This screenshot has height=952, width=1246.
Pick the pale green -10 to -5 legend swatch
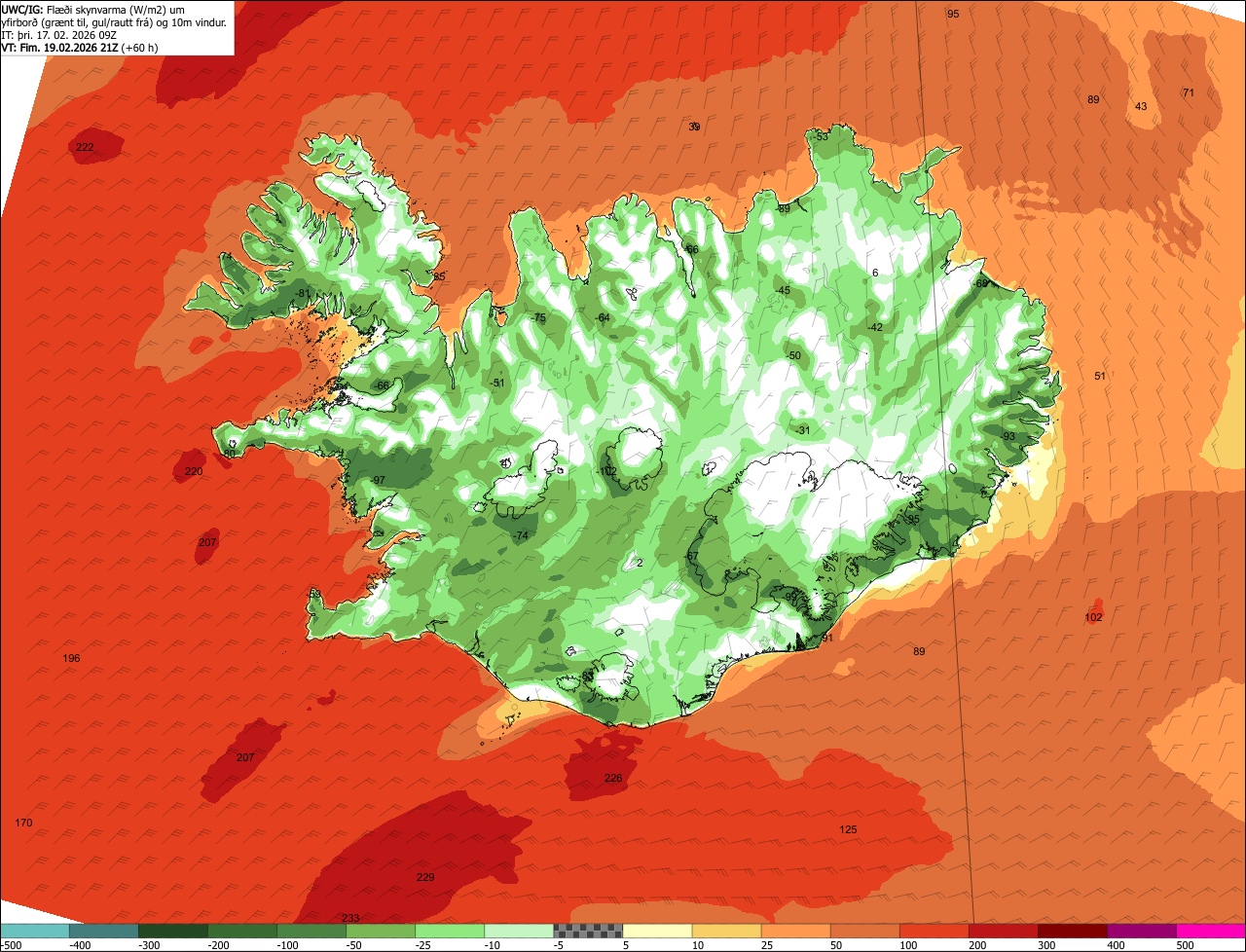(519, 931)
